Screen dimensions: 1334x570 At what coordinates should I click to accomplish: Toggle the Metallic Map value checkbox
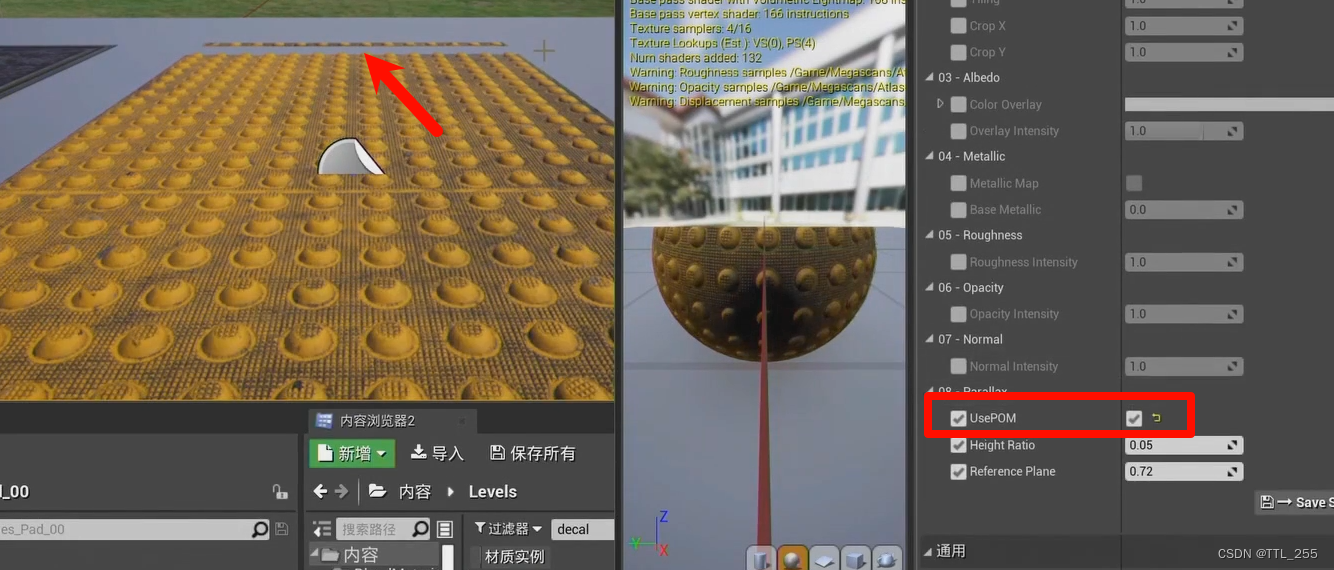[x=1134, y=183]
